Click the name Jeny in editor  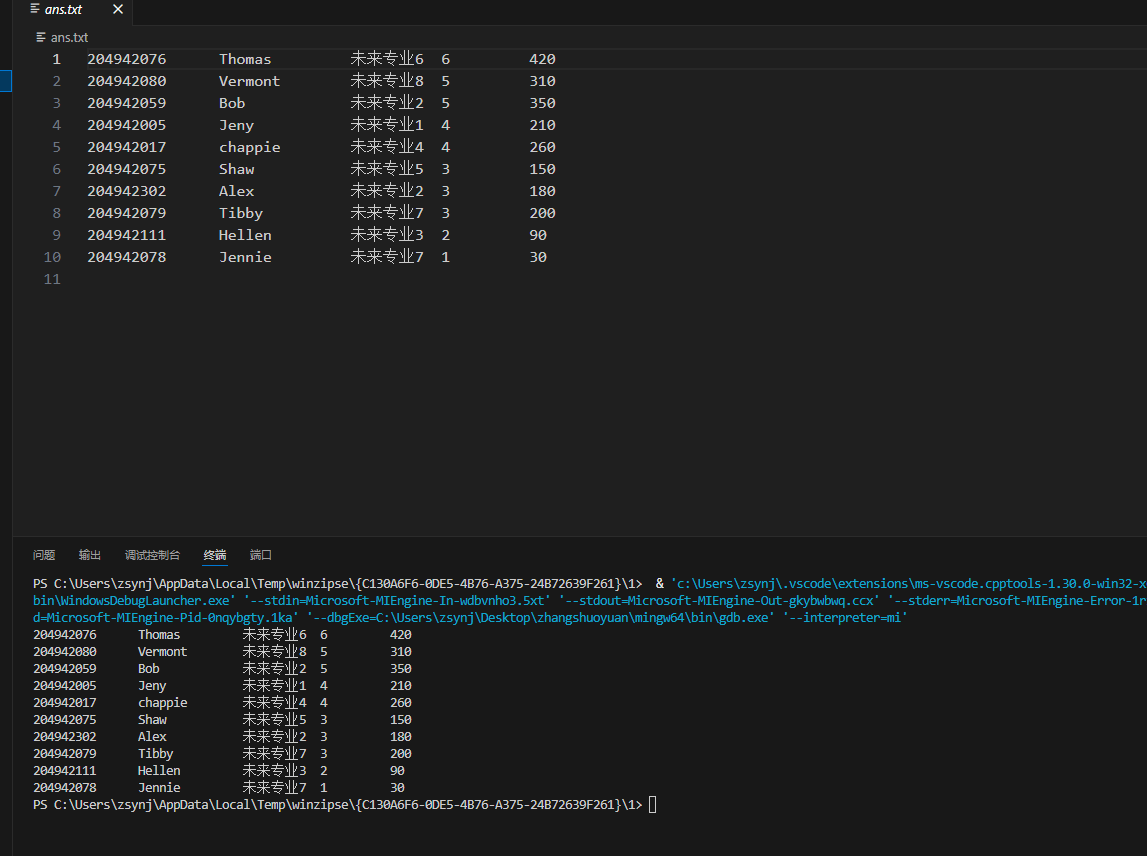click(236, 125)
